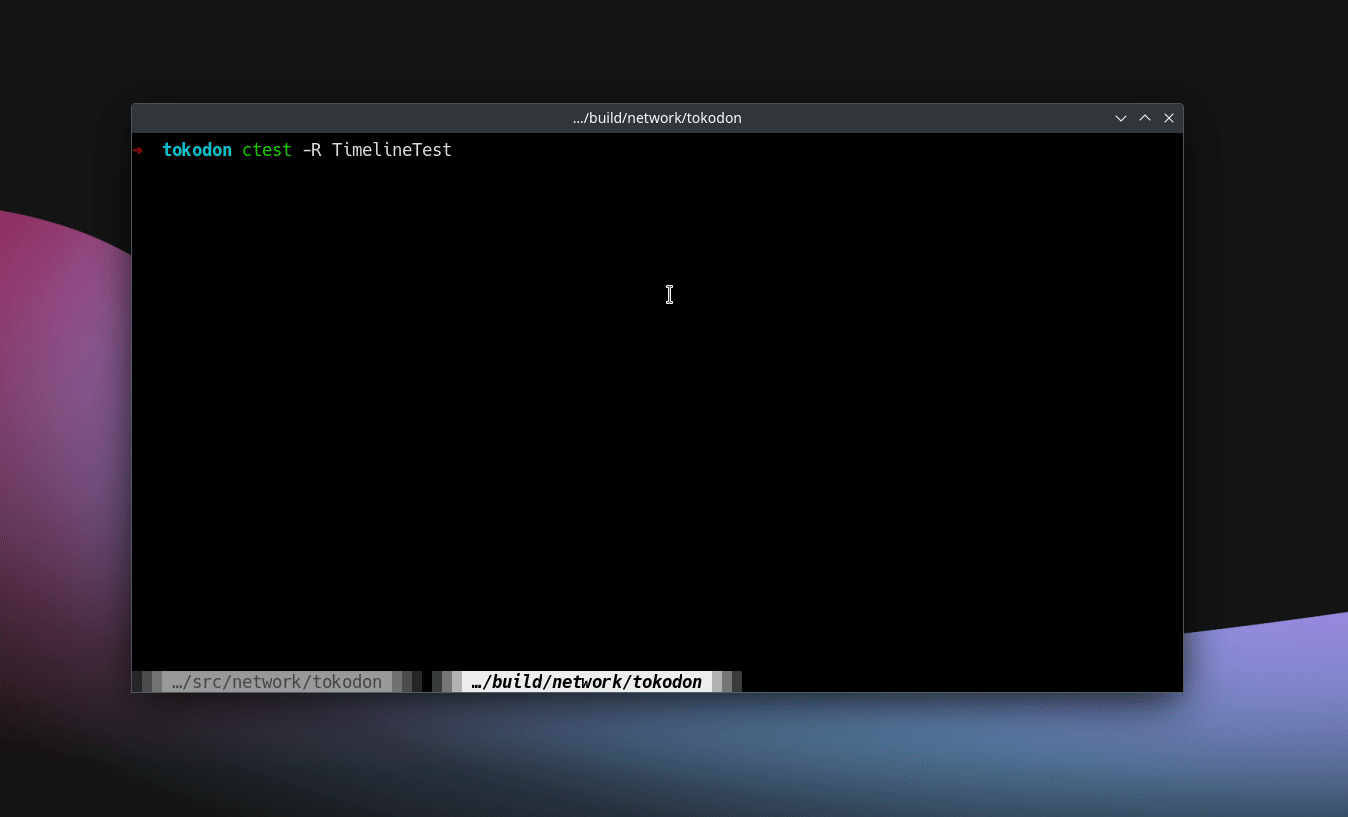The height and width of the screenshot is (817, 1348).
Task: Click the 'TimelineTest' argument text
Action: (392, 151)
